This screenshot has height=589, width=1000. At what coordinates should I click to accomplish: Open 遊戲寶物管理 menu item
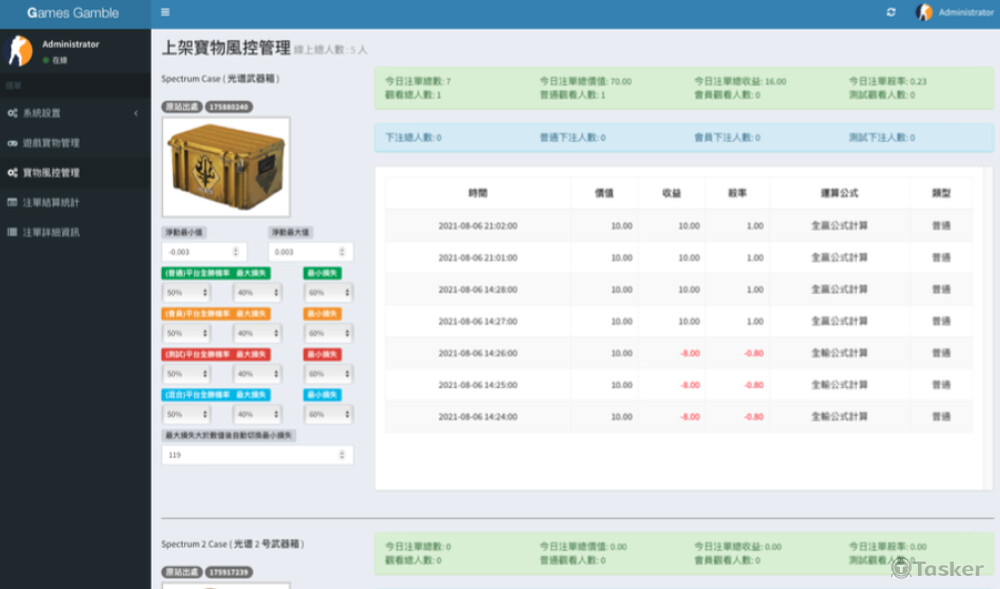click(51, 143)
